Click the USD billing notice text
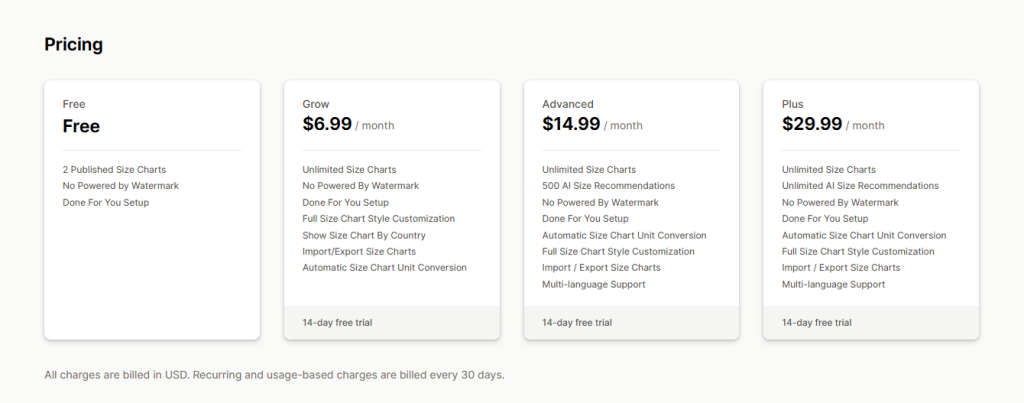1024x403 pixels. click(274, 375)
